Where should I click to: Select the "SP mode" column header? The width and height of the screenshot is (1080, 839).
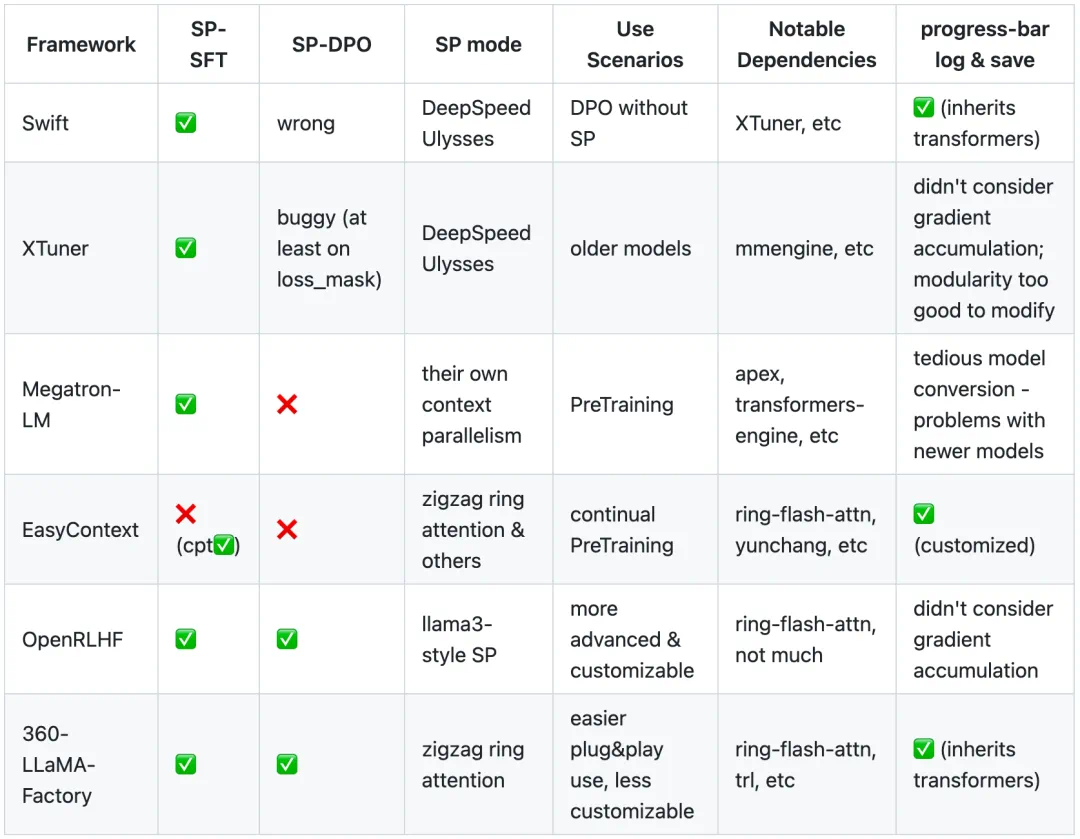(x=478, y=44)
